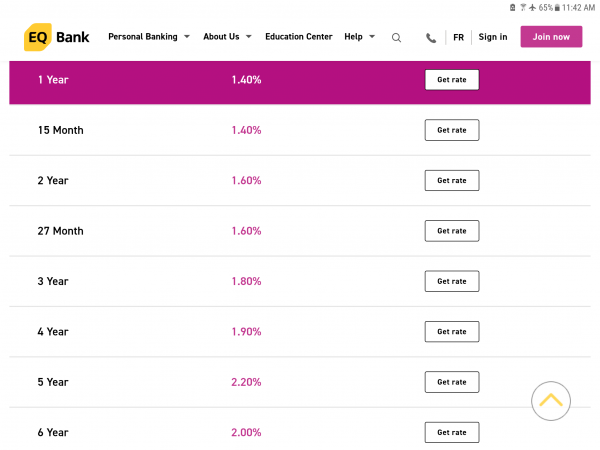
Task: Tap the airplane mode status icon
Action: click(x=532, y=7)
